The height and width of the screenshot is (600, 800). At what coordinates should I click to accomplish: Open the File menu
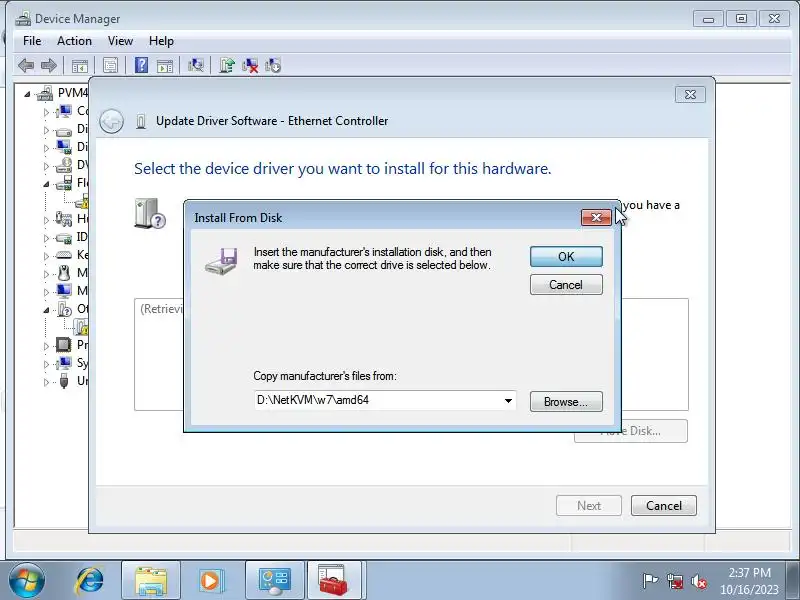point(32,41)
